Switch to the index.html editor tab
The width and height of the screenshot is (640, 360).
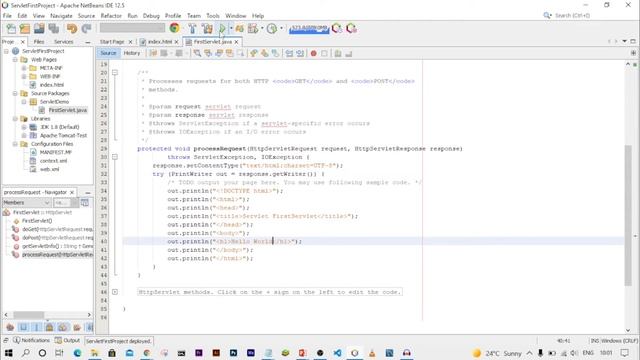pyautogui.click(x=160, y=42)
